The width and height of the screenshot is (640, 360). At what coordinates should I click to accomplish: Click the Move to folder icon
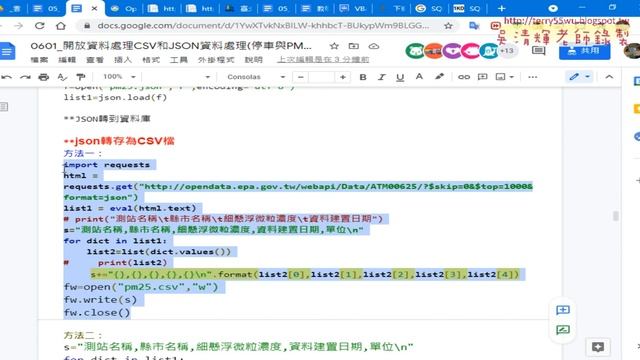353,46
